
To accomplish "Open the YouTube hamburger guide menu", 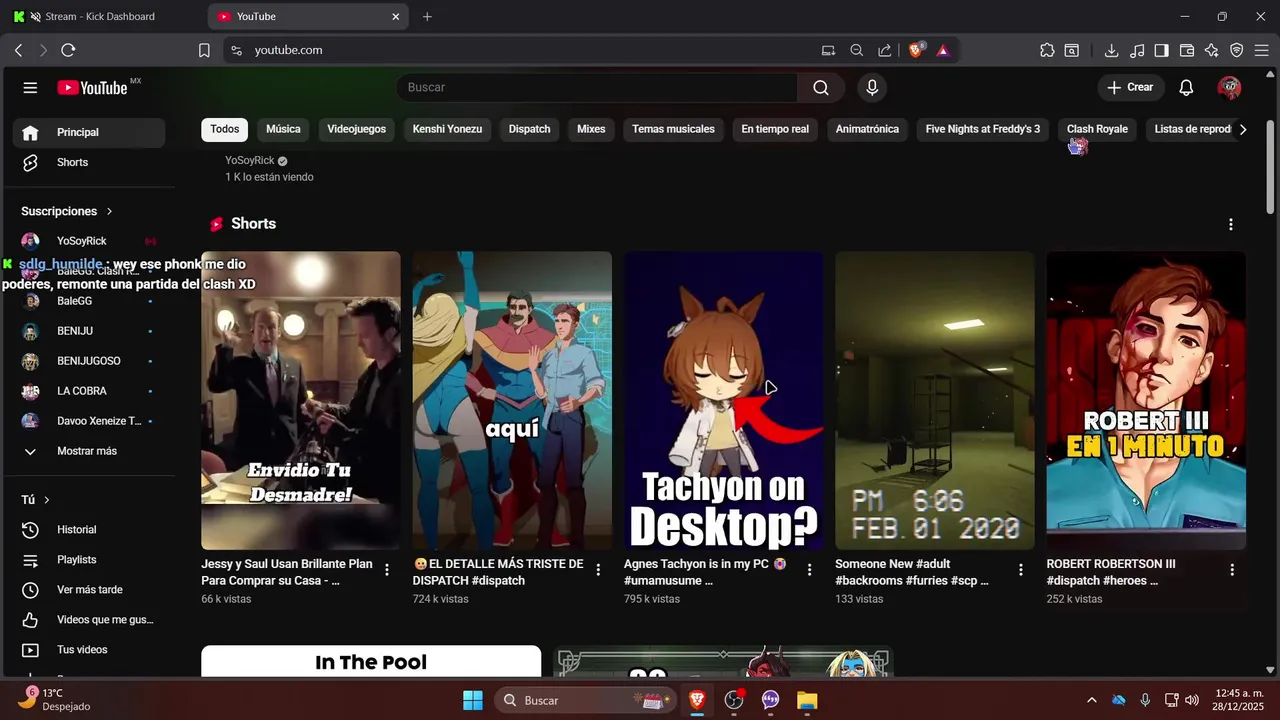I will (30, 88).
